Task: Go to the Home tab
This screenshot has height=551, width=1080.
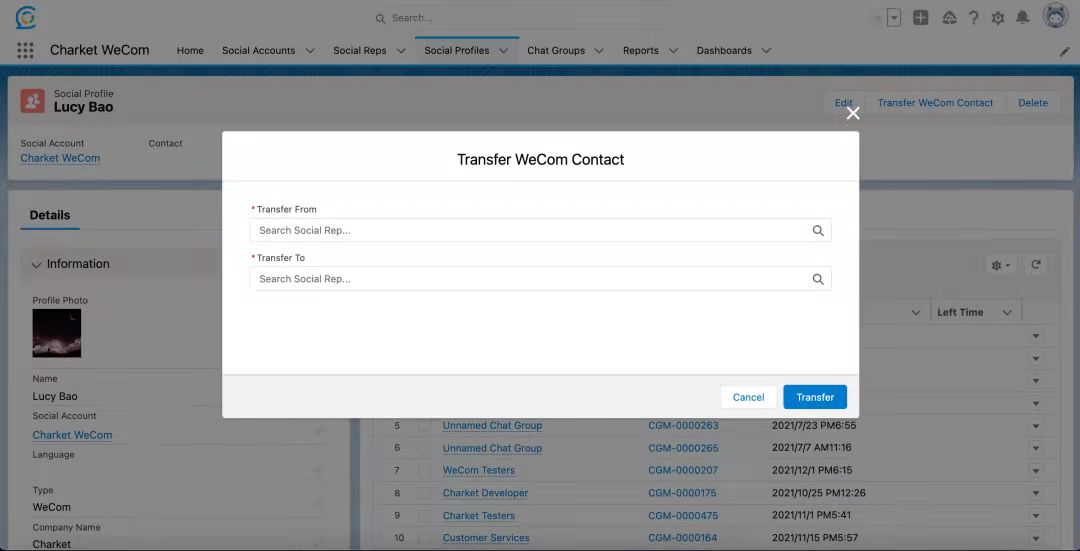Action: point(190,51)
